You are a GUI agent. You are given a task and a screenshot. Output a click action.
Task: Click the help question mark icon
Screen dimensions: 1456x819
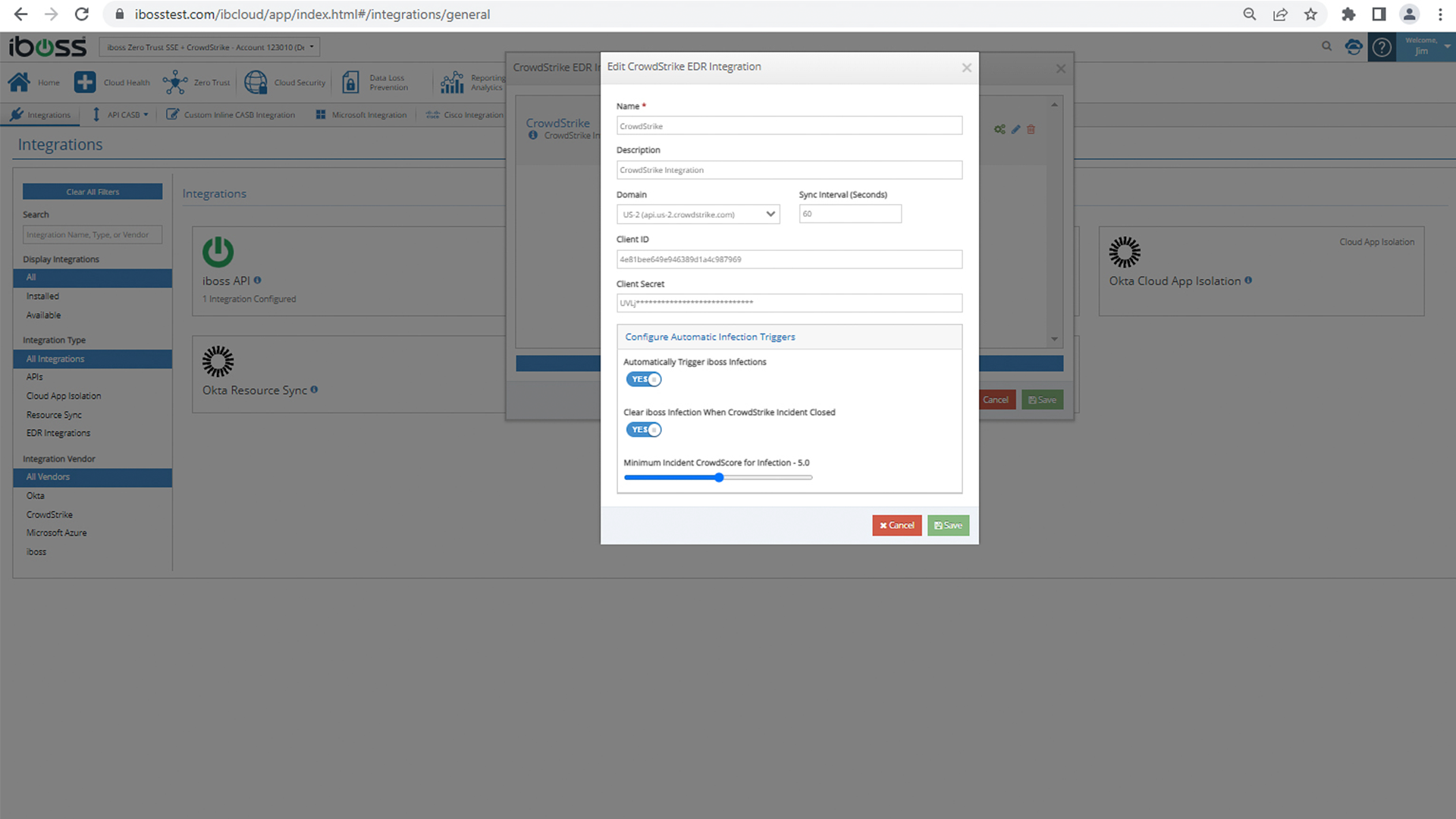pos(1382,47)
